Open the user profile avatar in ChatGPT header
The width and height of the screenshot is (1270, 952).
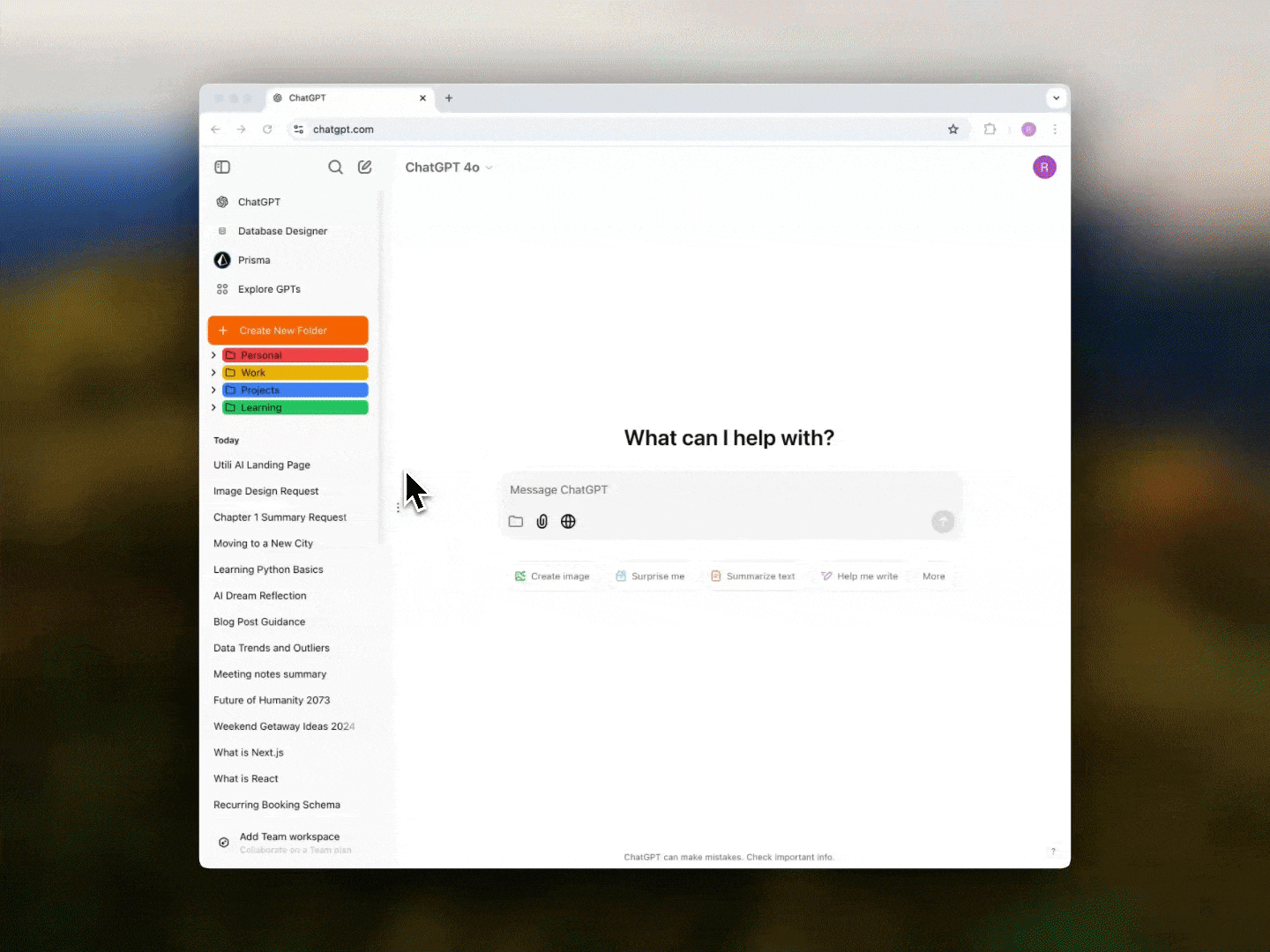[1044, 167]
